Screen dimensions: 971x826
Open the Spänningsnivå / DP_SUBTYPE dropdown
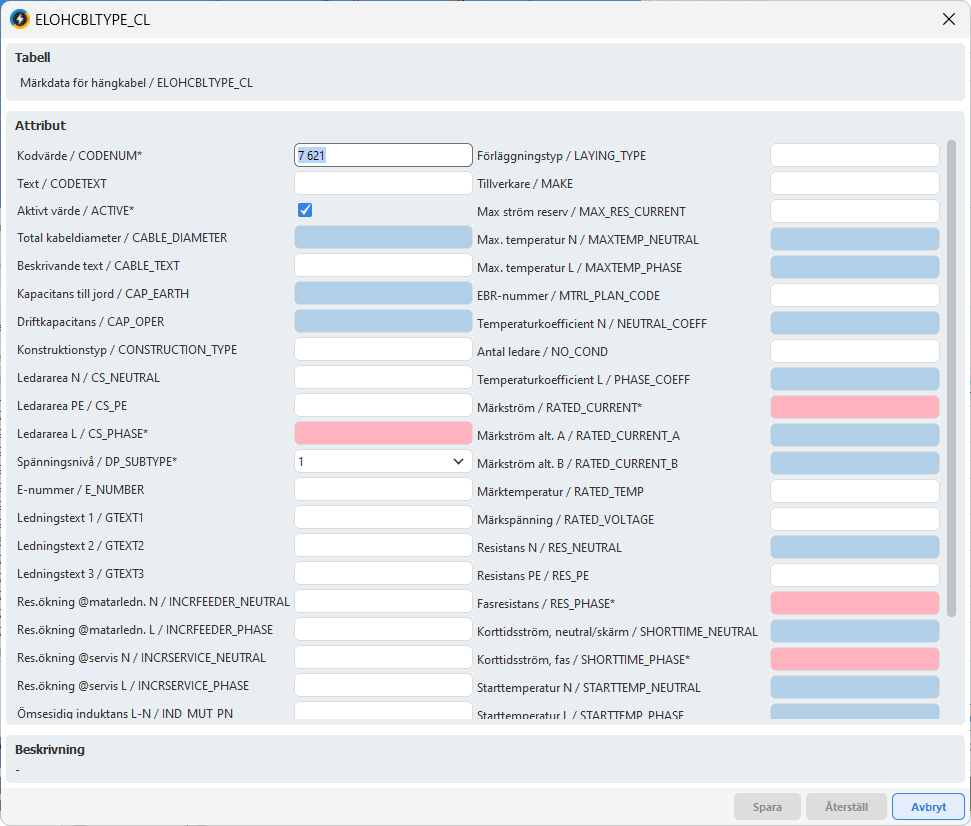coord(383,462)
